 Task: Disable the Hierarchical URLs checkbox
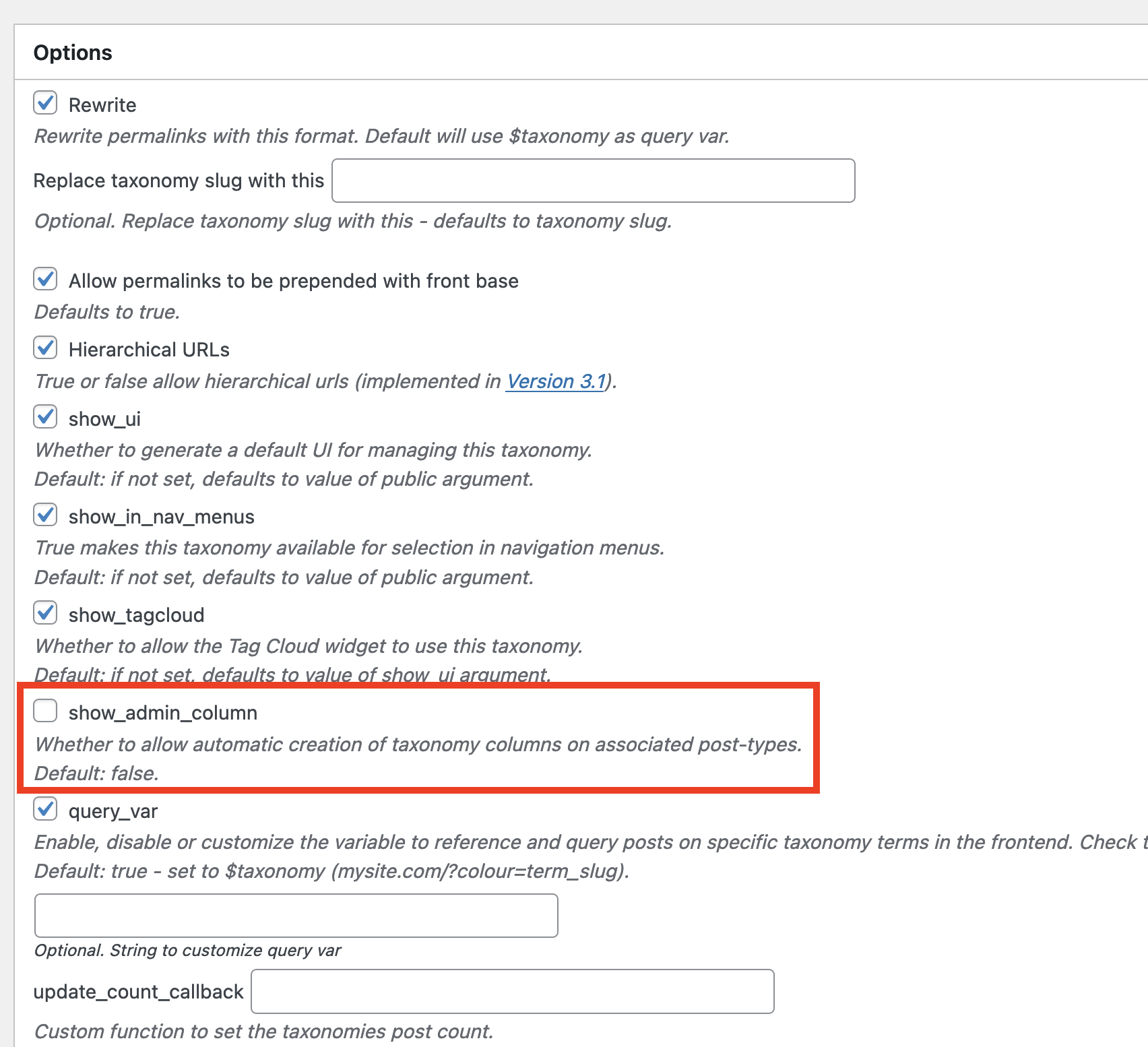45,348
